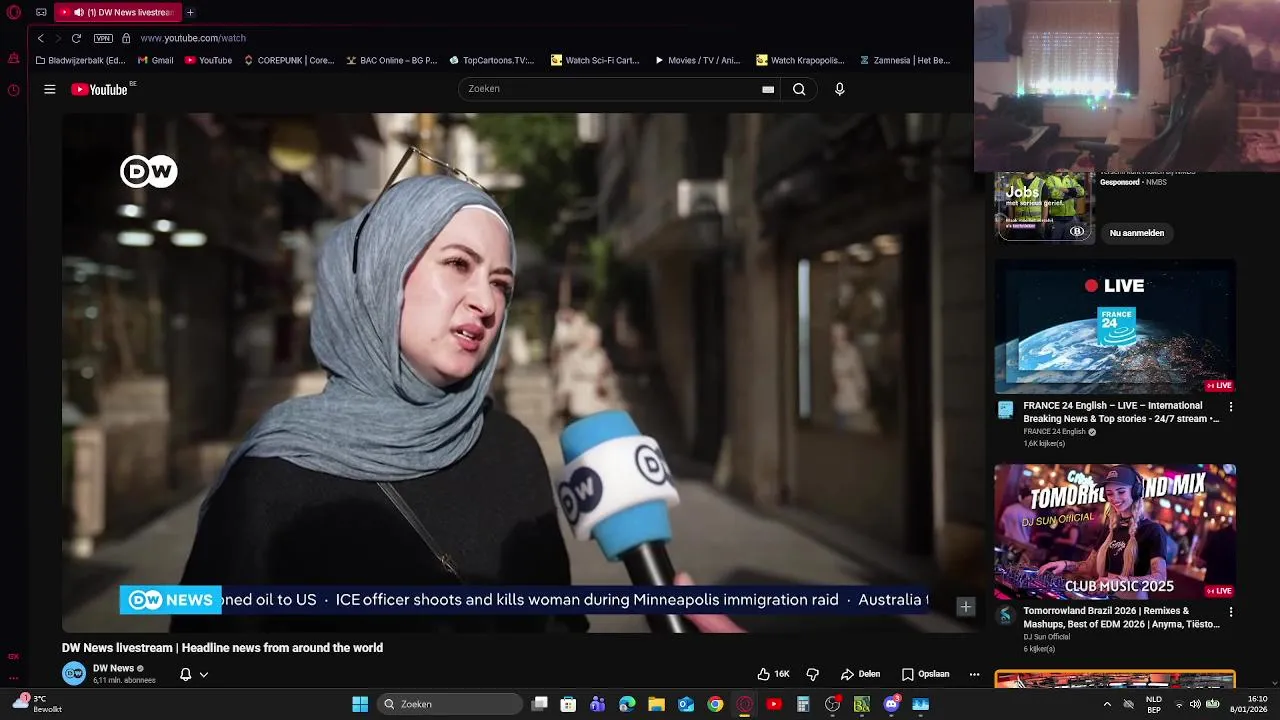This screenshot has width=1280, height=720.
Task: Open the FRANCE 24 English video title
Action: tap(1121, 412)
